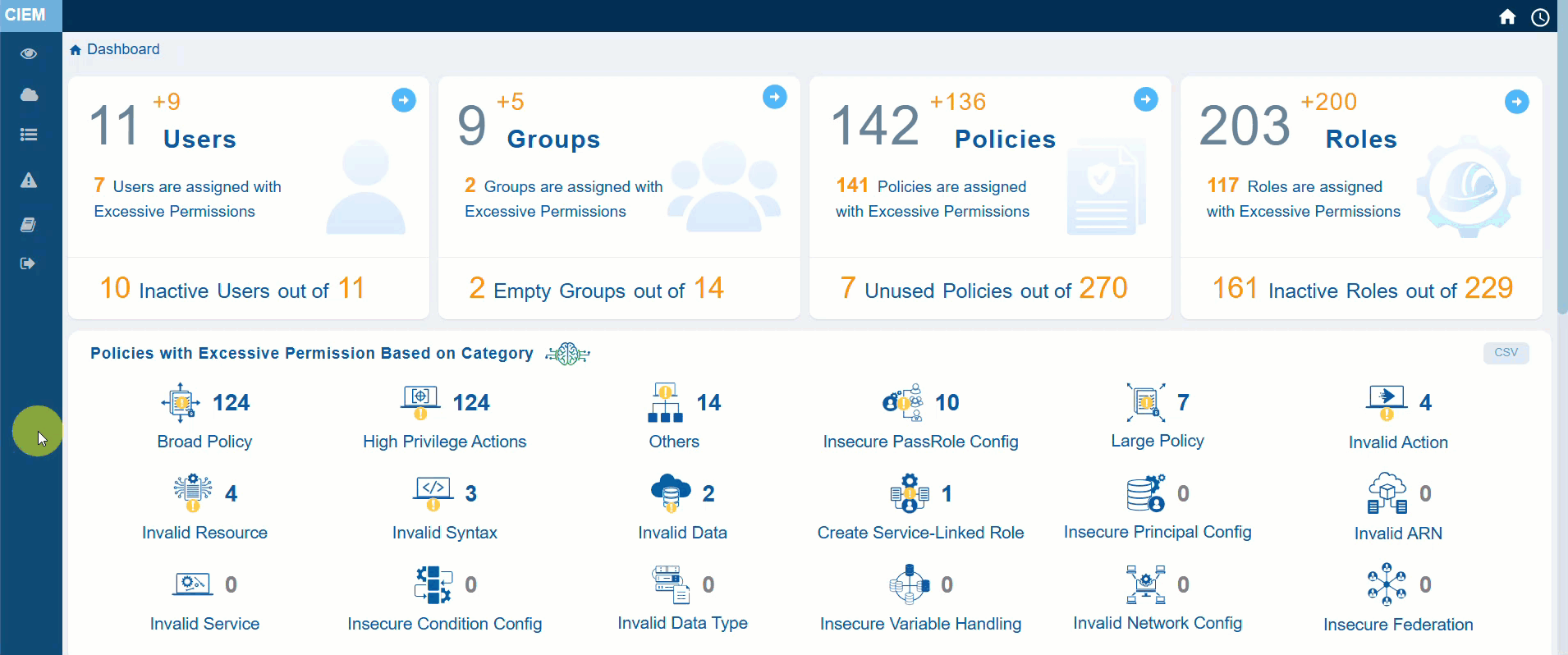Viewport: 1568px width, 655px height.
Task: Select the Broad Policy category
Action: coord(204,442)
